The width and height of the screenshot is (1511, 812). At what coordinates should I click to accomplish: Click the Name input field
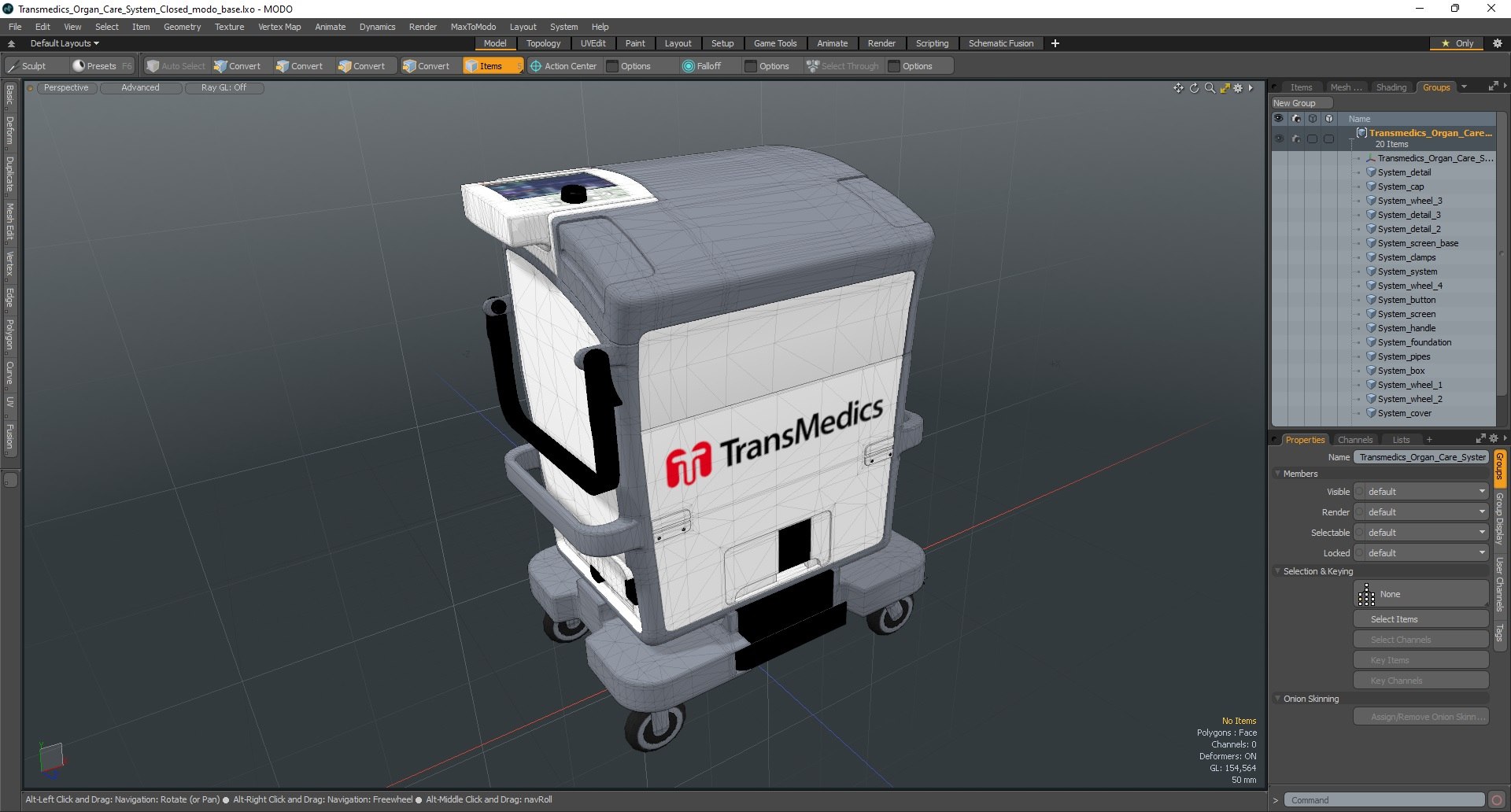point(1421,457)
